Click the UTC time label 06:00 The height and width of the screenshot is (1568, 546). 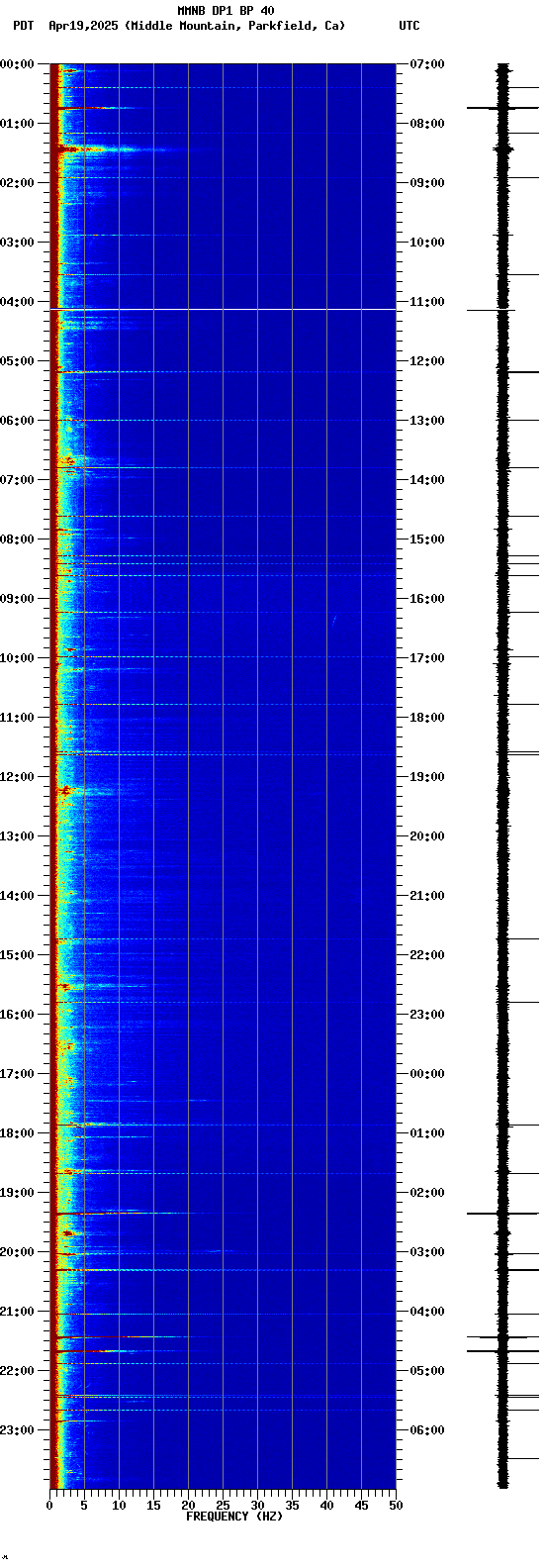tap(427, 1430)
